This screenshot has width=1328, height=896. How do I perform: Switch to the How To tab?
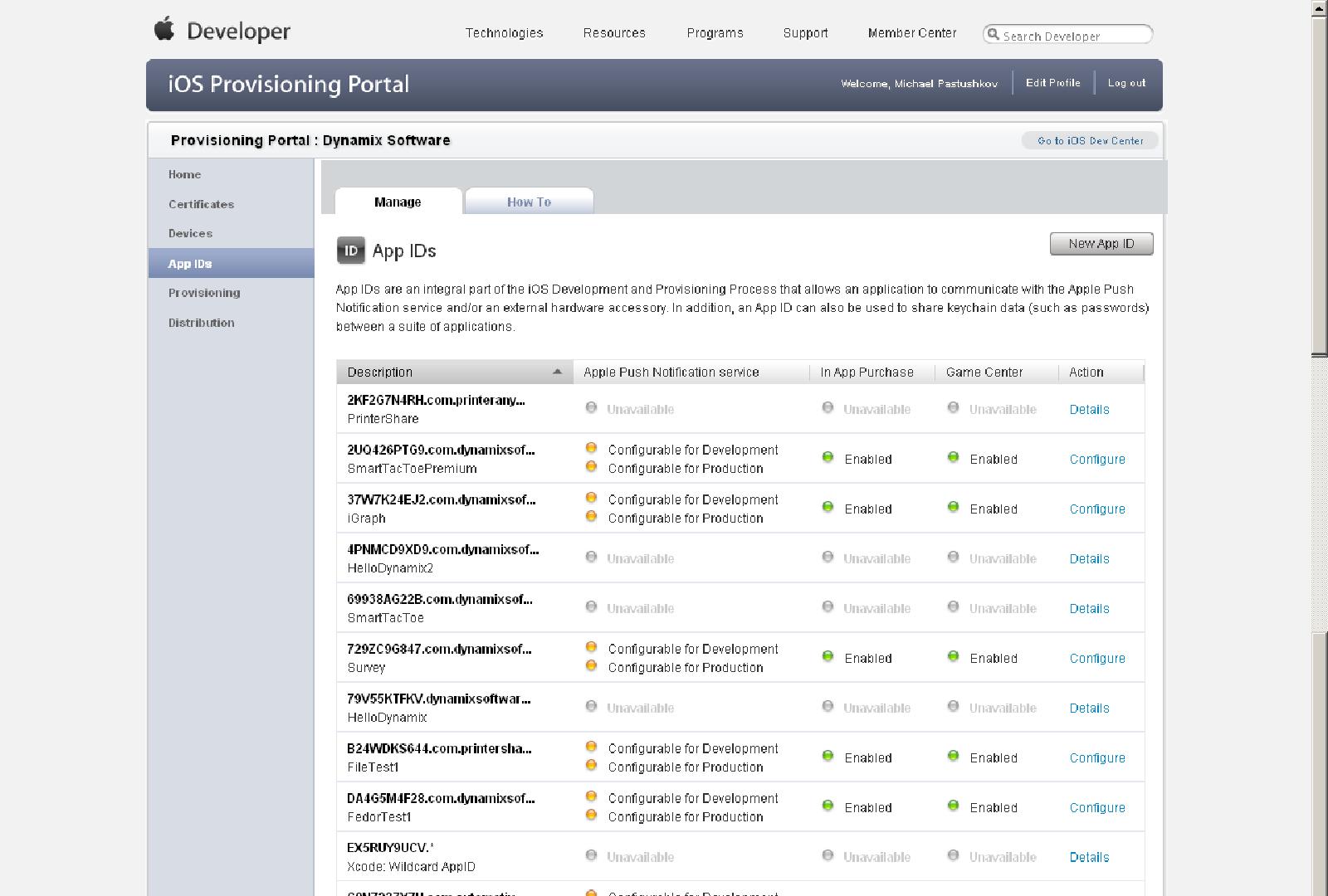(529, 202)
